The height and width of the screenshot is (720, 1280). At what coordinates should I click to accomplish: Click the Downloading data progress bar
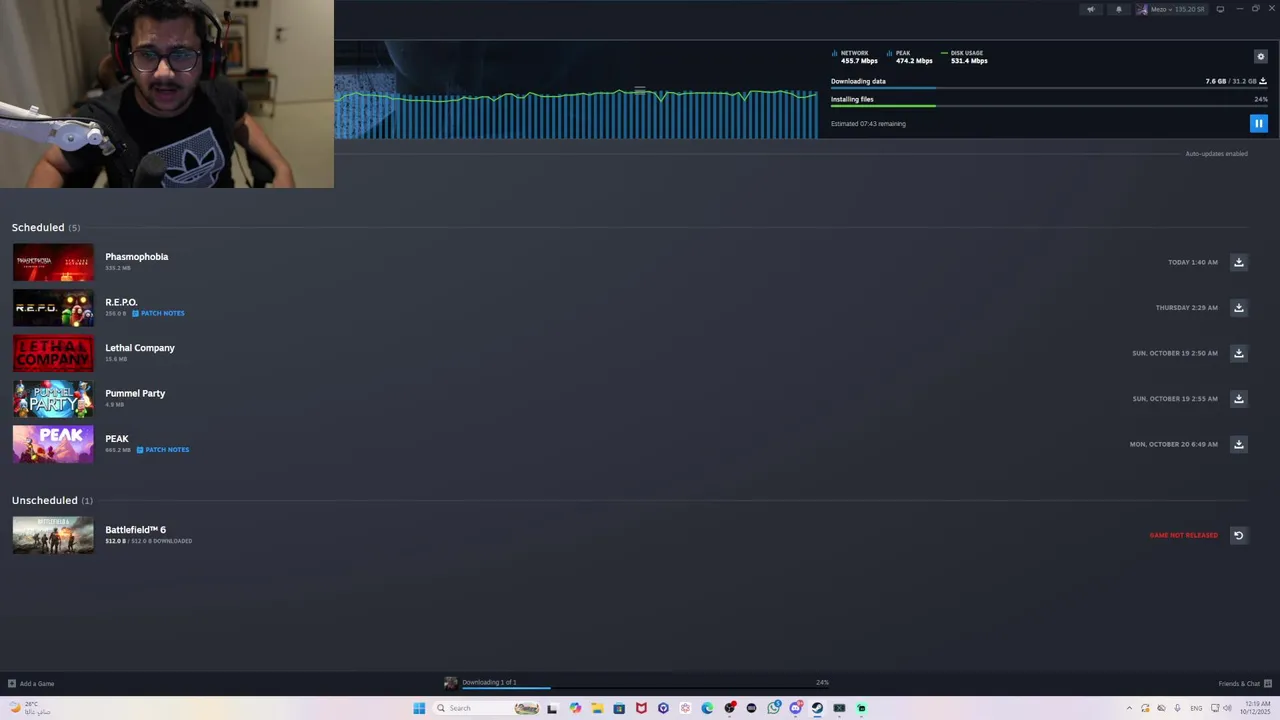pyautogui.click(x=1049, y=88)
